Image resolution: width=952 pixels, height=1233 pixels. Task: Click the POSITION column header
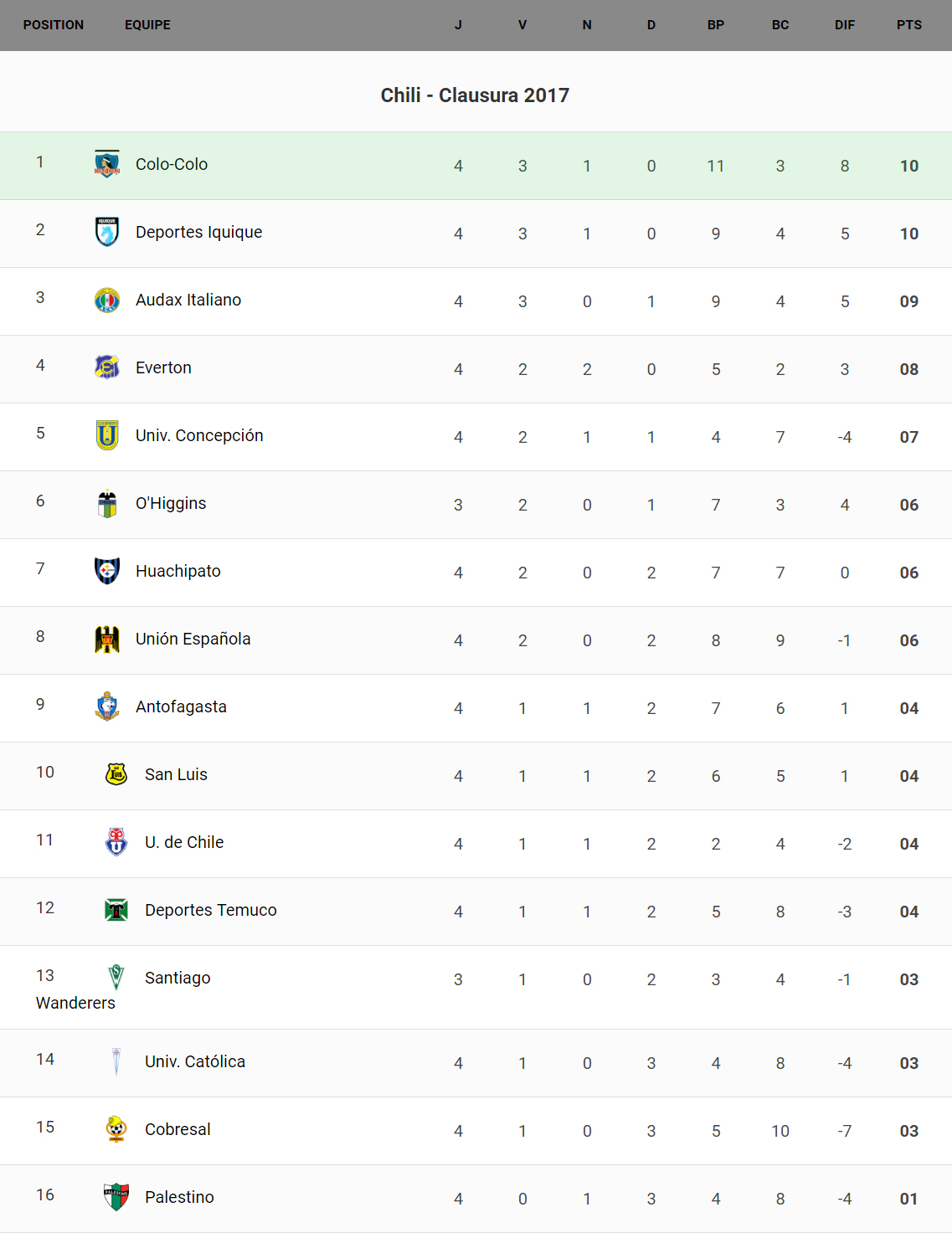click(54, 25)
